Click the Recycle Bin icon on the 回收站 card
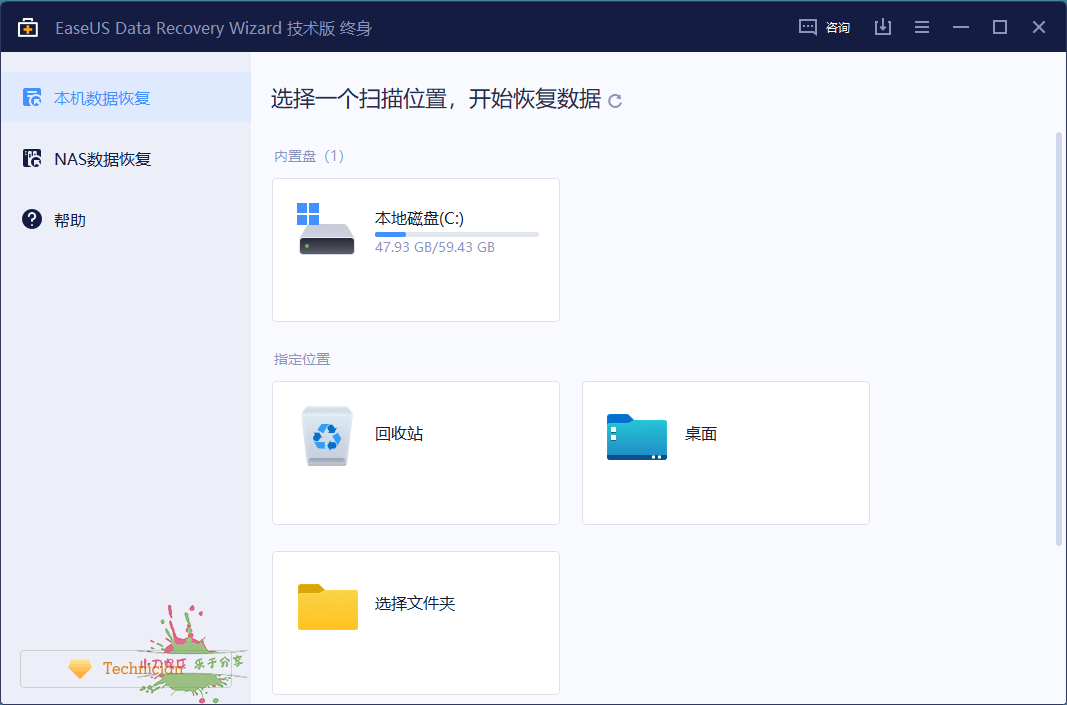This screenshot has width=1067, height=705. 326,434
